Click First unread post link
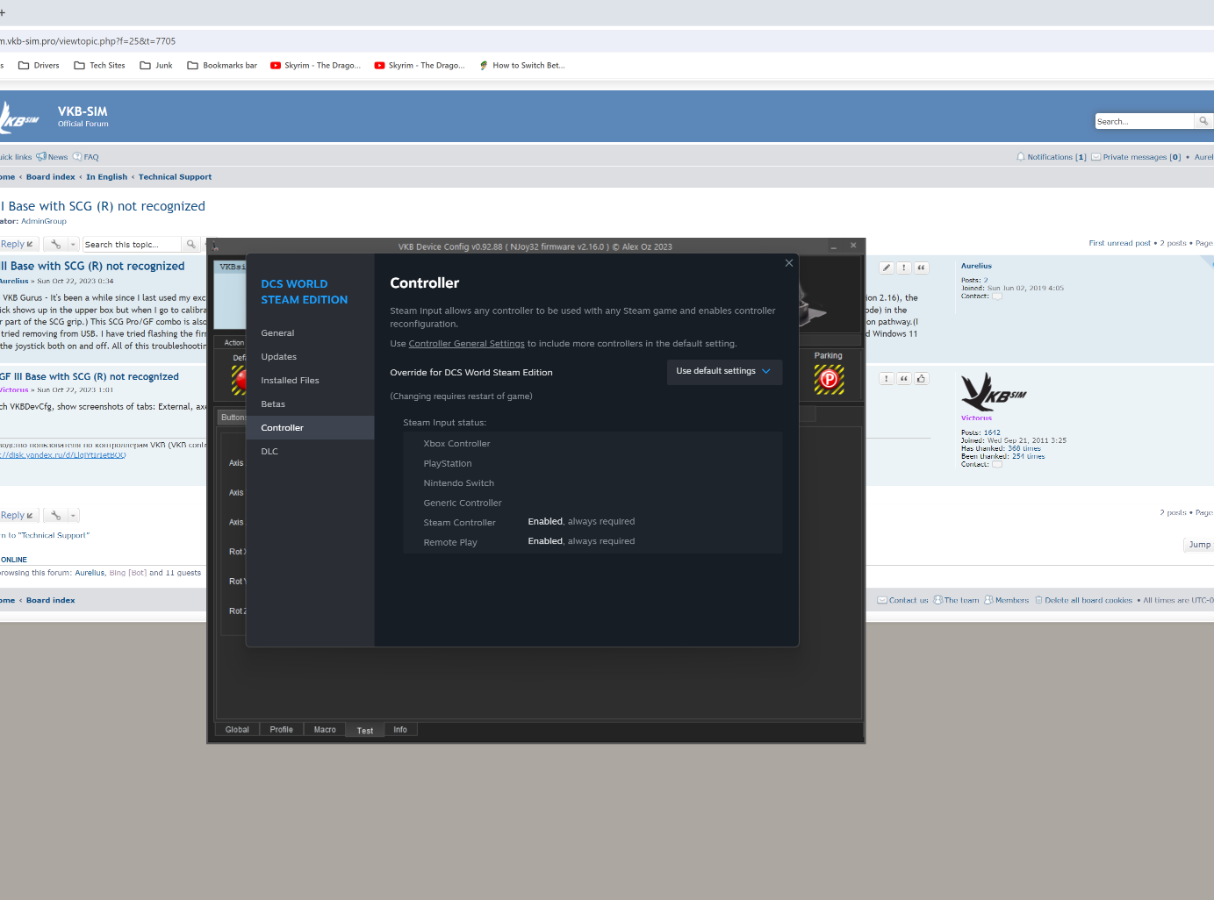This screenshot has height=900, width=1214. pos(1120,243)
